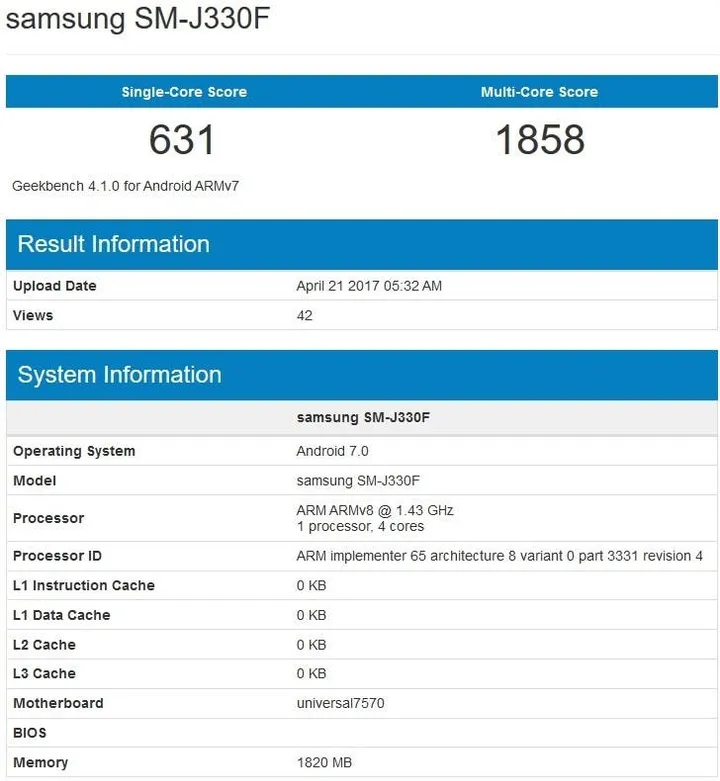Screen dimensions: 720x781
Task: Click the multi-core score value 1858
Action: (x=539, y=140)
